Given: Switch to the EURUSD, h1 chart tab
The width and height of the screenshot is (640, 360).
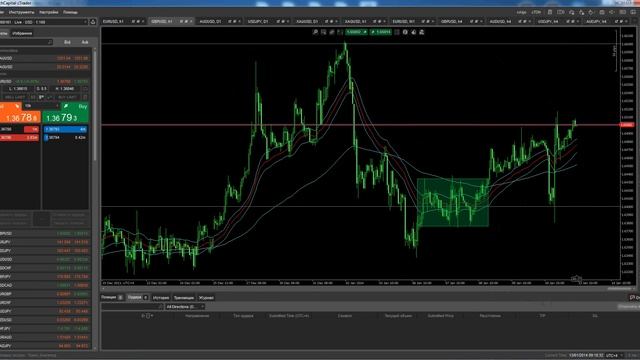Looking at the screenshot, I should tap(113, 21).
